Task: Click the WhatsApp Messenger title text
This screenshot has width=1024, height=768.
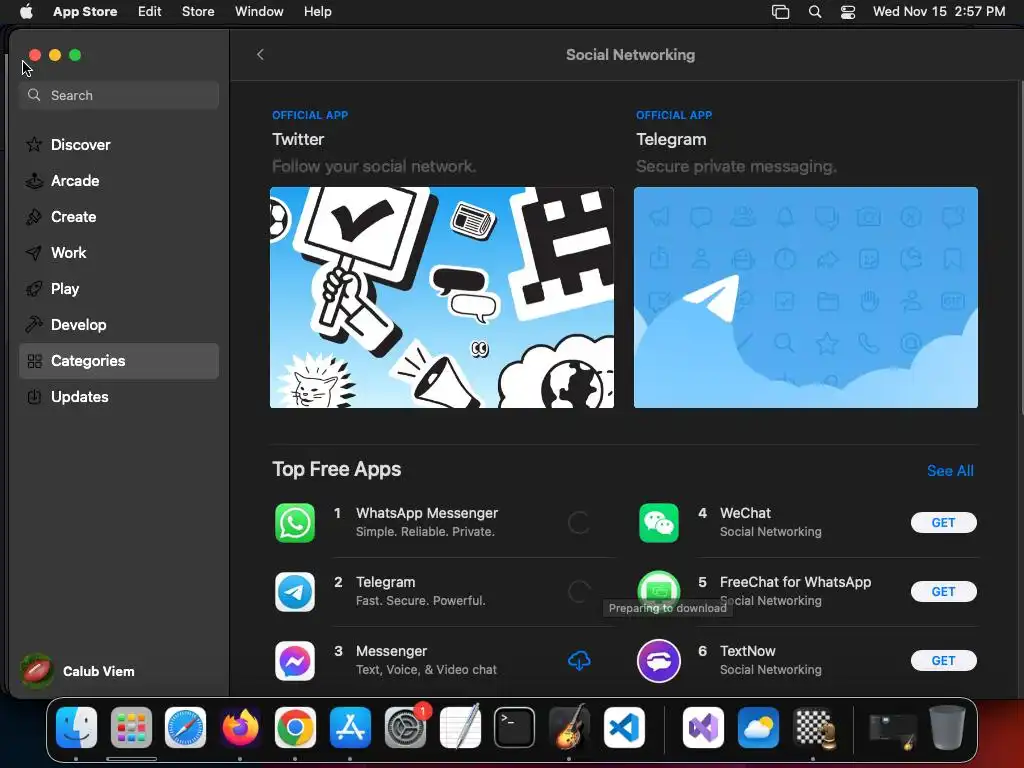Action: coord(427,513)
